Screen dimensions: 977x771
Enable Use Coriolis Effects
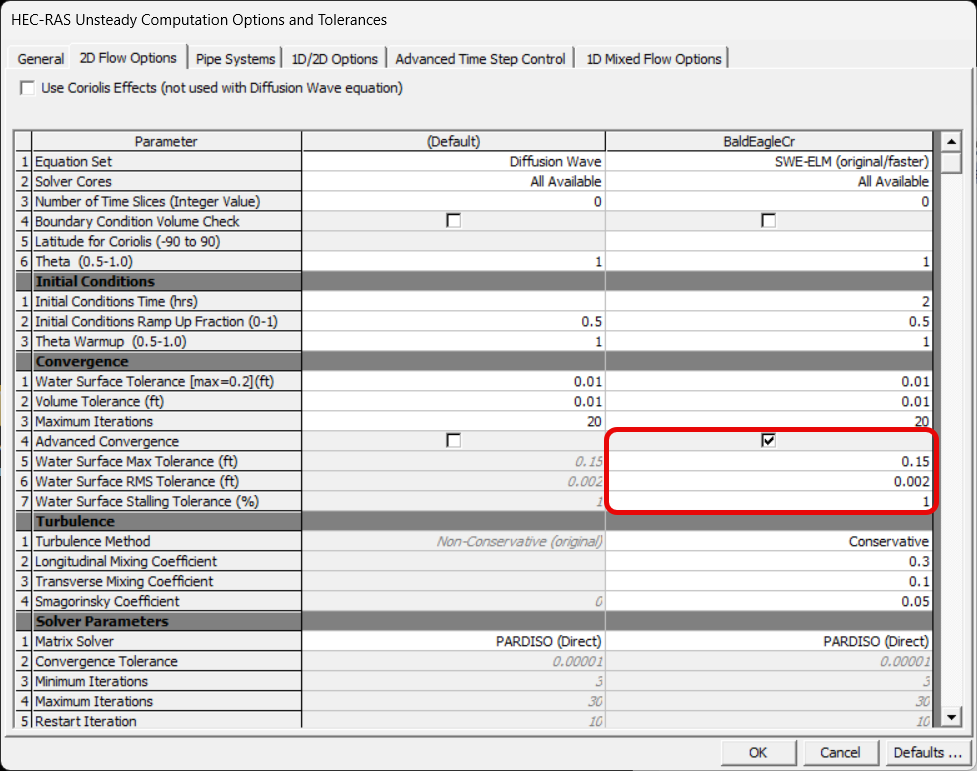pyautogui.click(x=27, y=88)
